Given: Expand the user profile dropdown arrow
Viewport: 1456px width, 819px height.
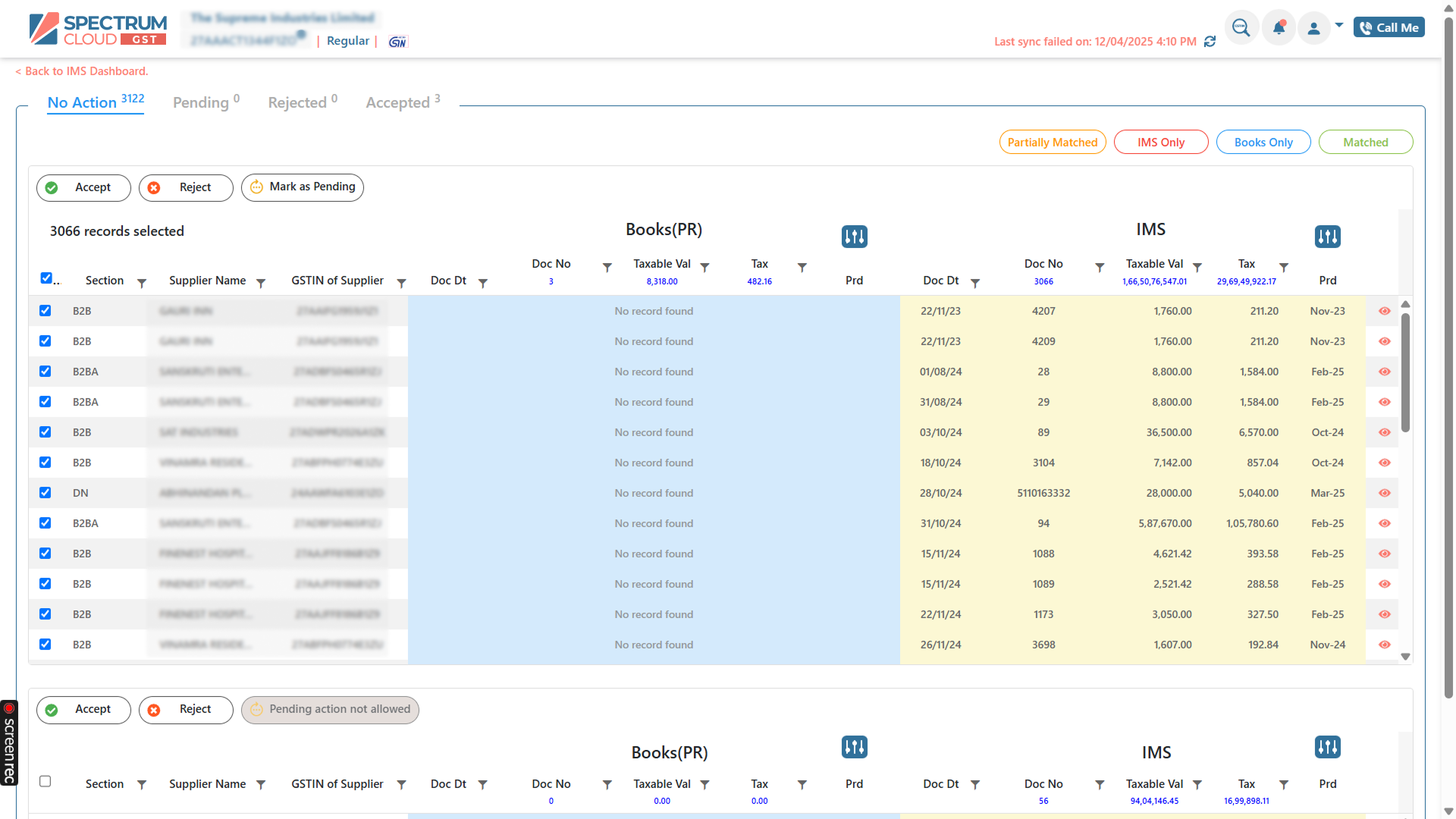Looking at the screenshot, I should point(1339,24).
